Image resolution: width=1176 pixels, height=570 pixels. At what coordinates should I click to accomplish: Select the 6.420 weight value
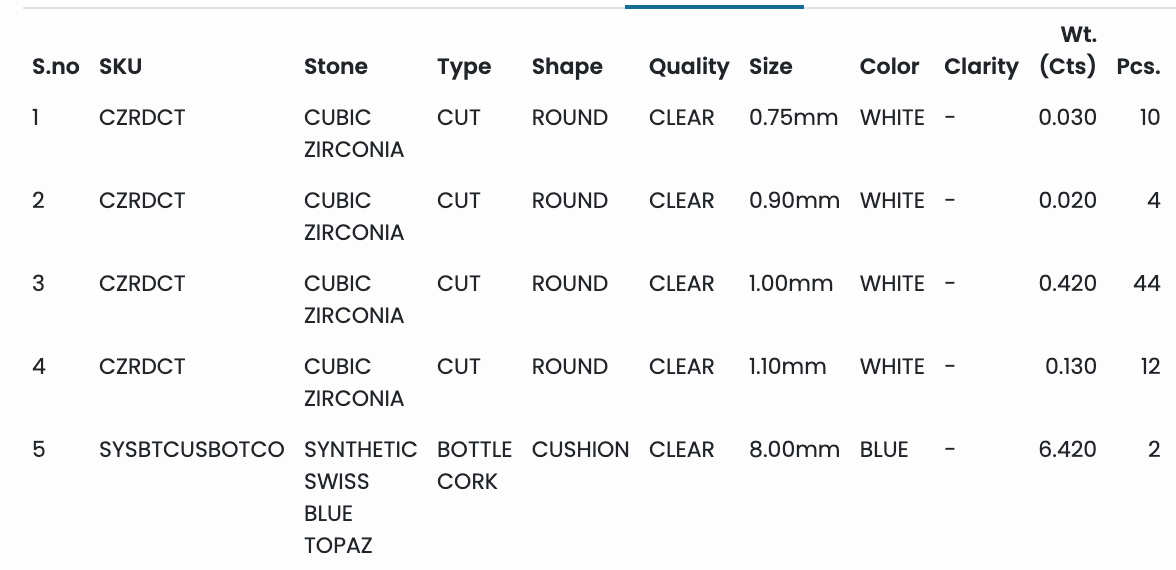pos(1067,450)
